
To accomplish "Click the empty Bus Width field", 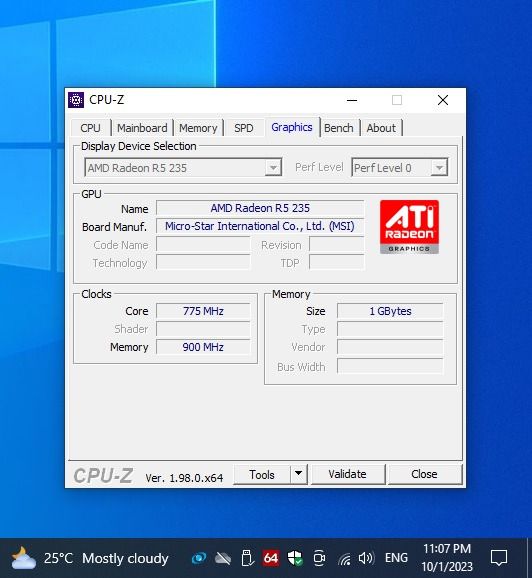I will click(390, 367).
